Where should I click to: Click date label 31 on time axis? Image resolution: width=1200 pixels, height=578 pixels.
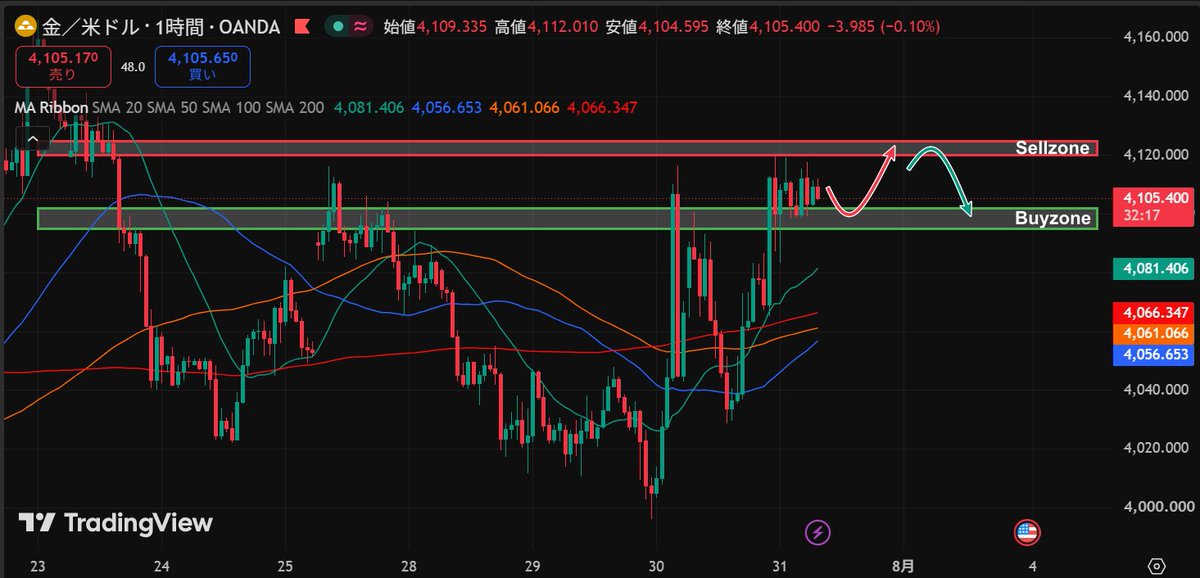(x=780, y=566)
